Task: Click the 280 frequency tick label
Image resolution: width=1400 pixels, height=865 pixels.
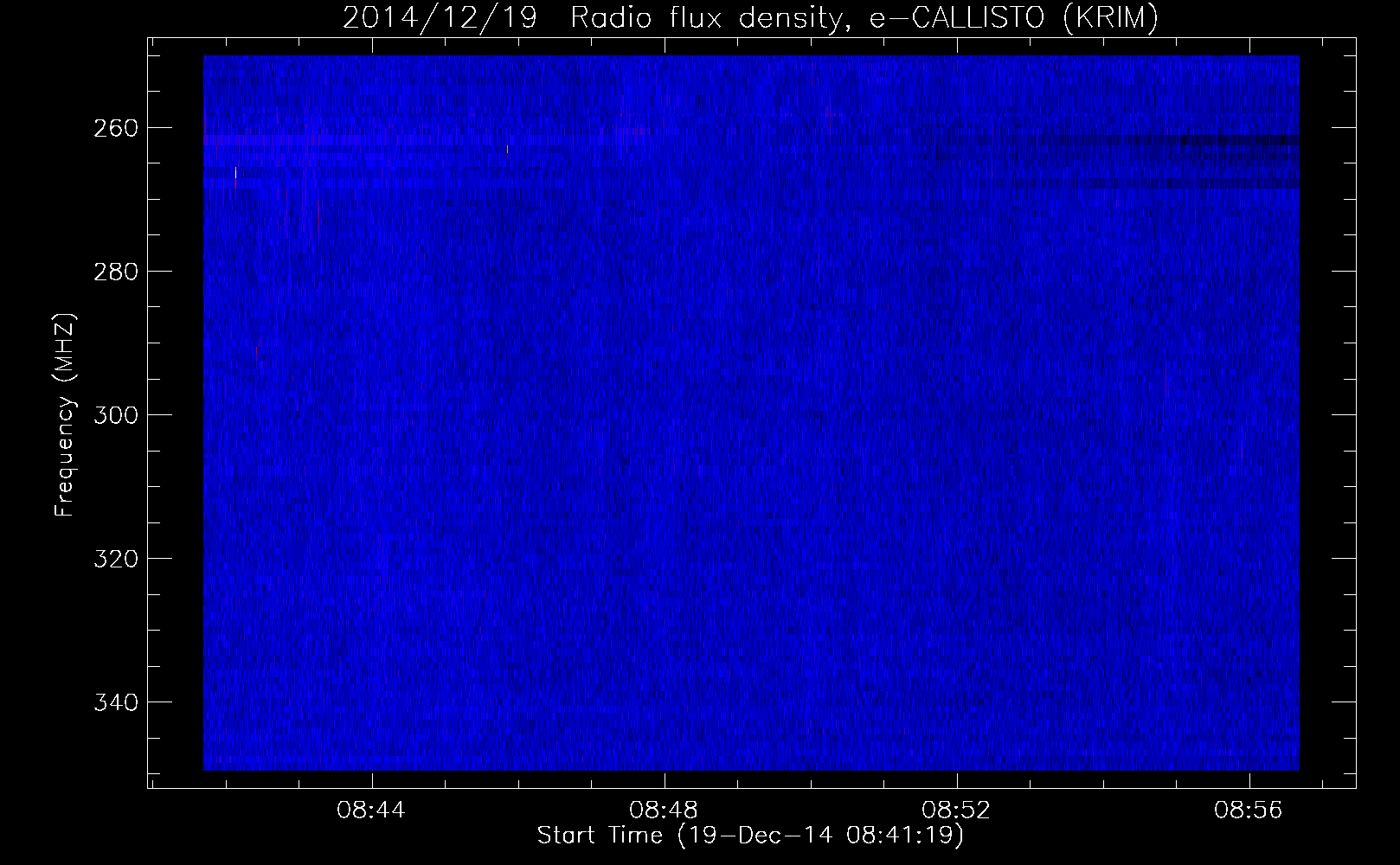Action: (x=114, y=272)
